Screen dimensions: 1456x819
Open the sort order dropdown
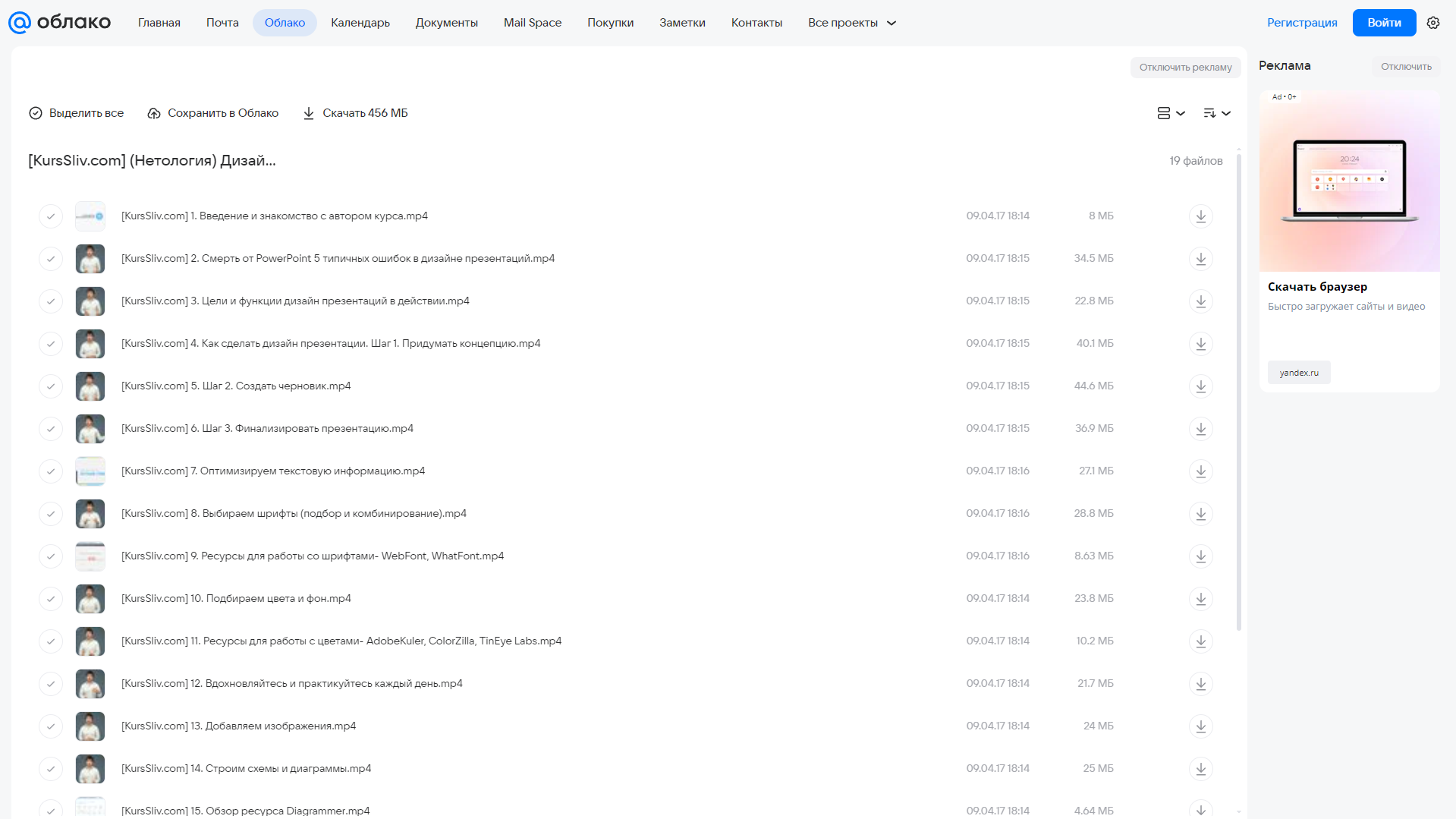point(1216,113)
